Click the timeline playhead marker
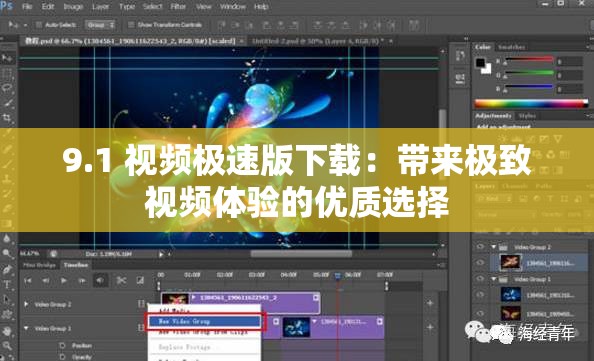The height and width of the screenshot is (361, 594). coord(338,276)
